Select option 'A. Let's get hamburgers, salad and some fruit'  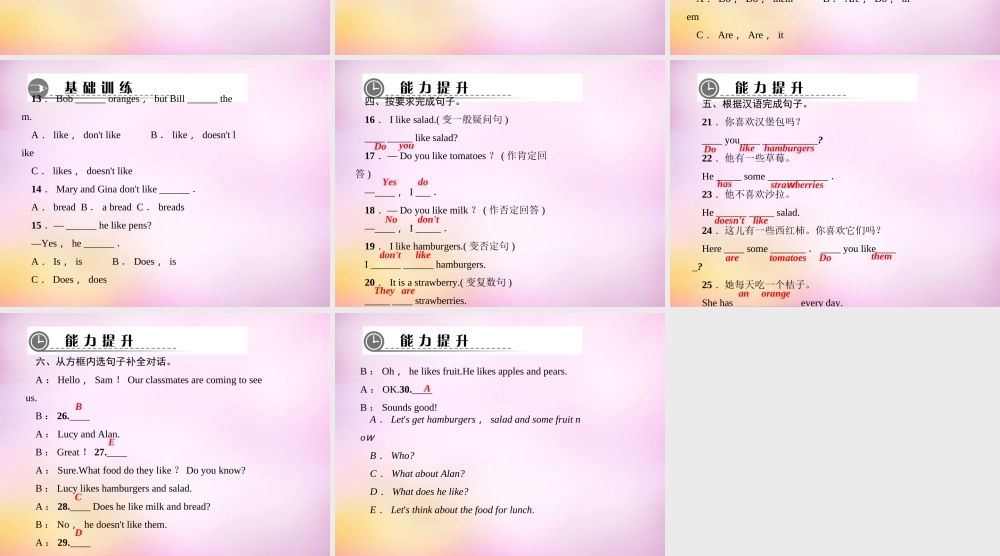pos(475,420)
